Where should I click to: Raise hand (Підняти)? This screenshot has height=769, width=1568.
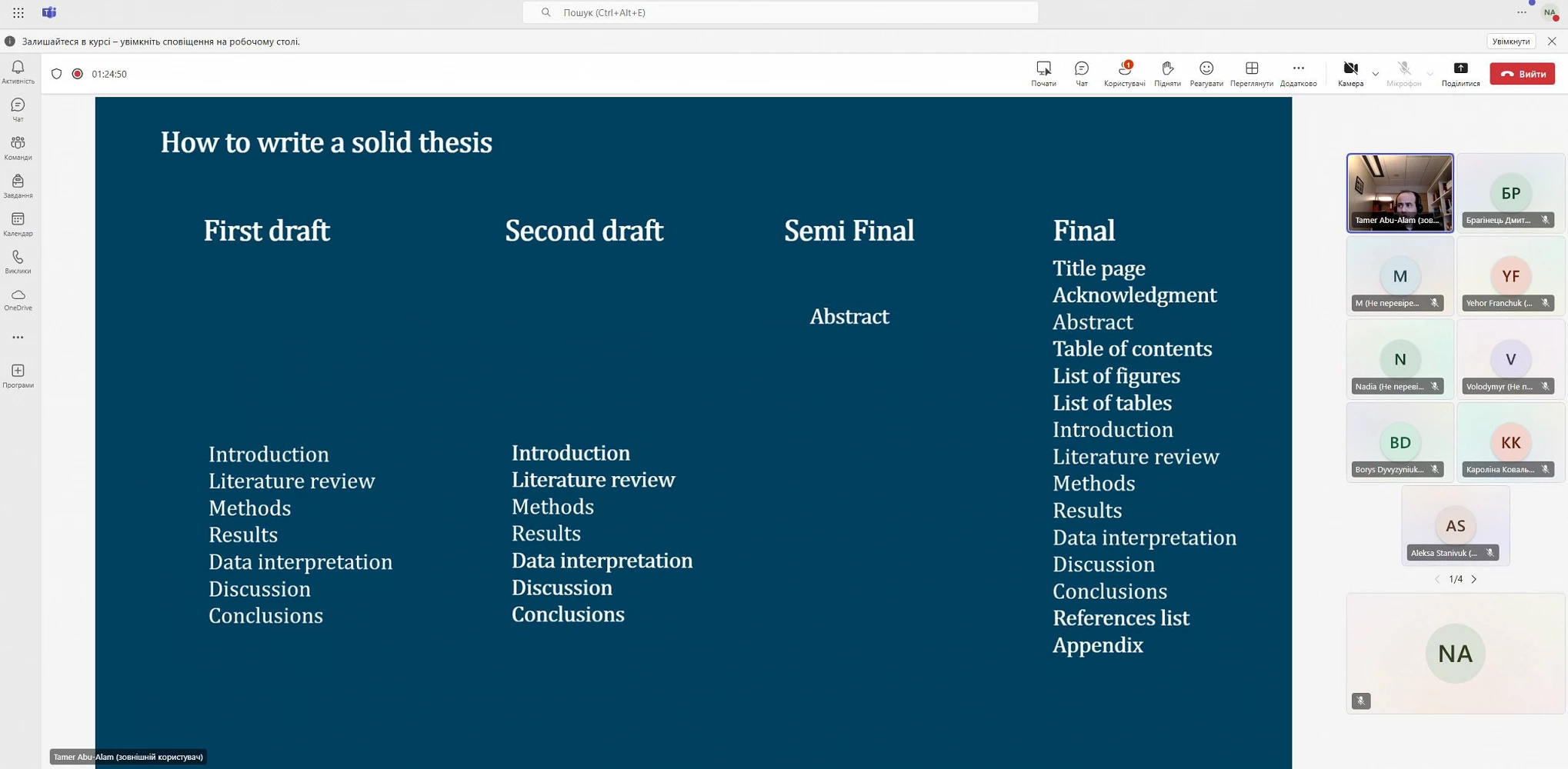(x=1167, y=74)
